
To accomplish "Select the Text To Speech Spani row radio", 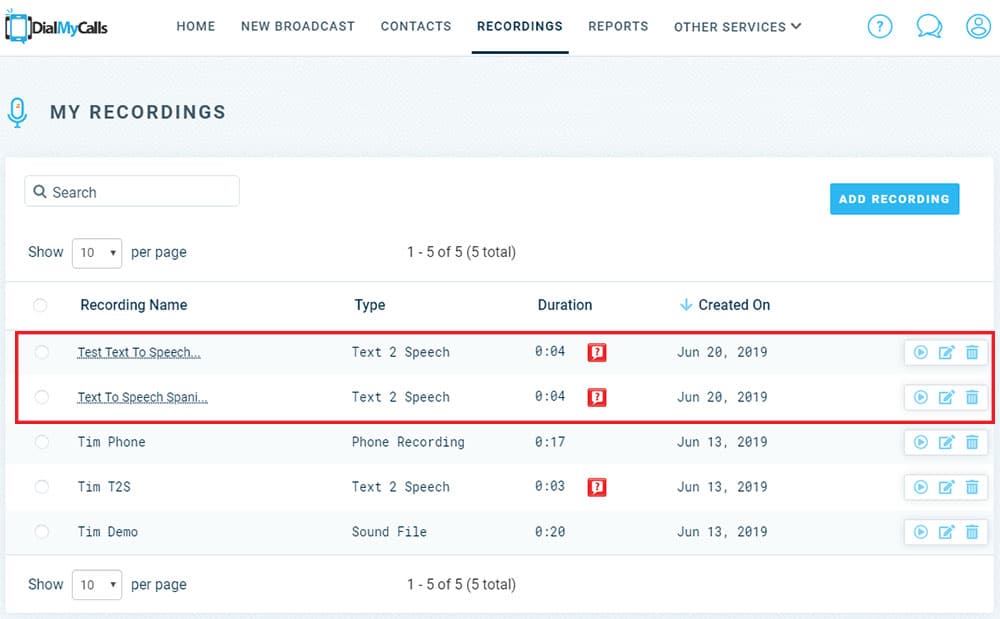I will [41, 397].
